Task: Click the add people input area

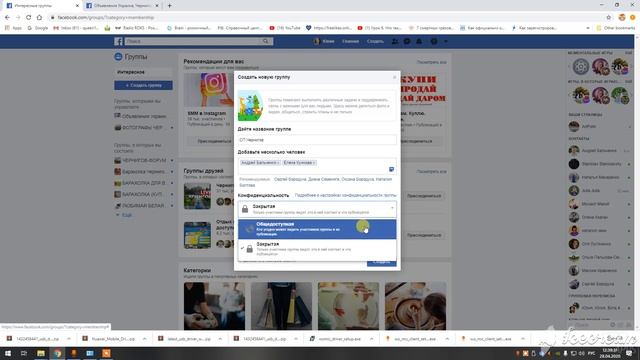Action: point(317,166)
